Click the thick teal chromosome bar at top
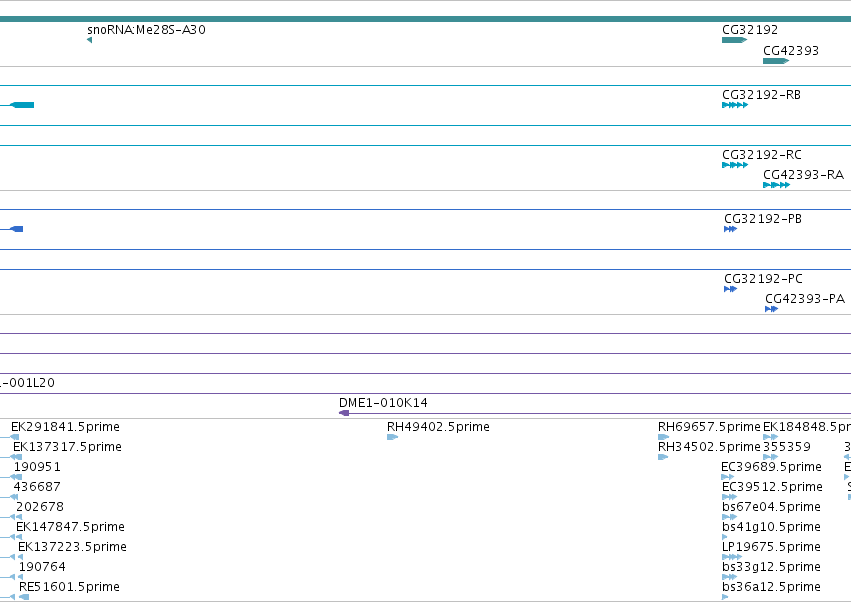851x602 pixels. (x=426, y=19)
